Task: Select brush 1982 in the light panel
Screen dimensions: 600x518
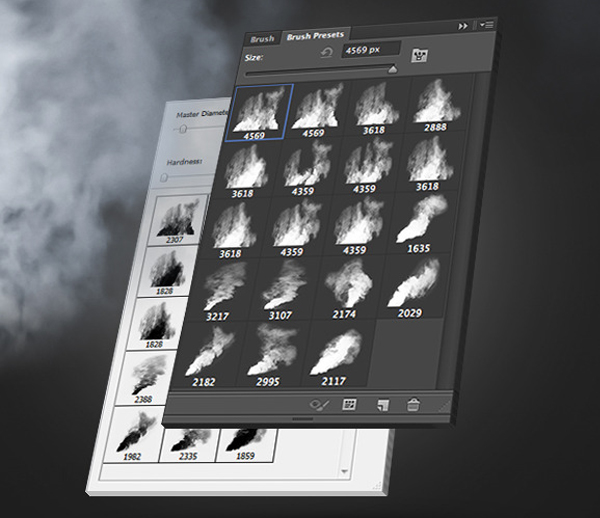Action: click(135, 435)
